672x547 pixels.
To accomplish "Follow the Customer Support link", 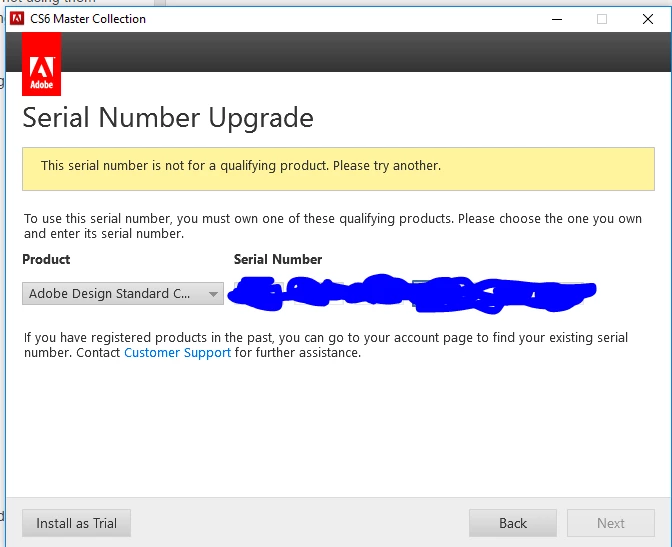I will pyautogui.click(x=177, y=353).
